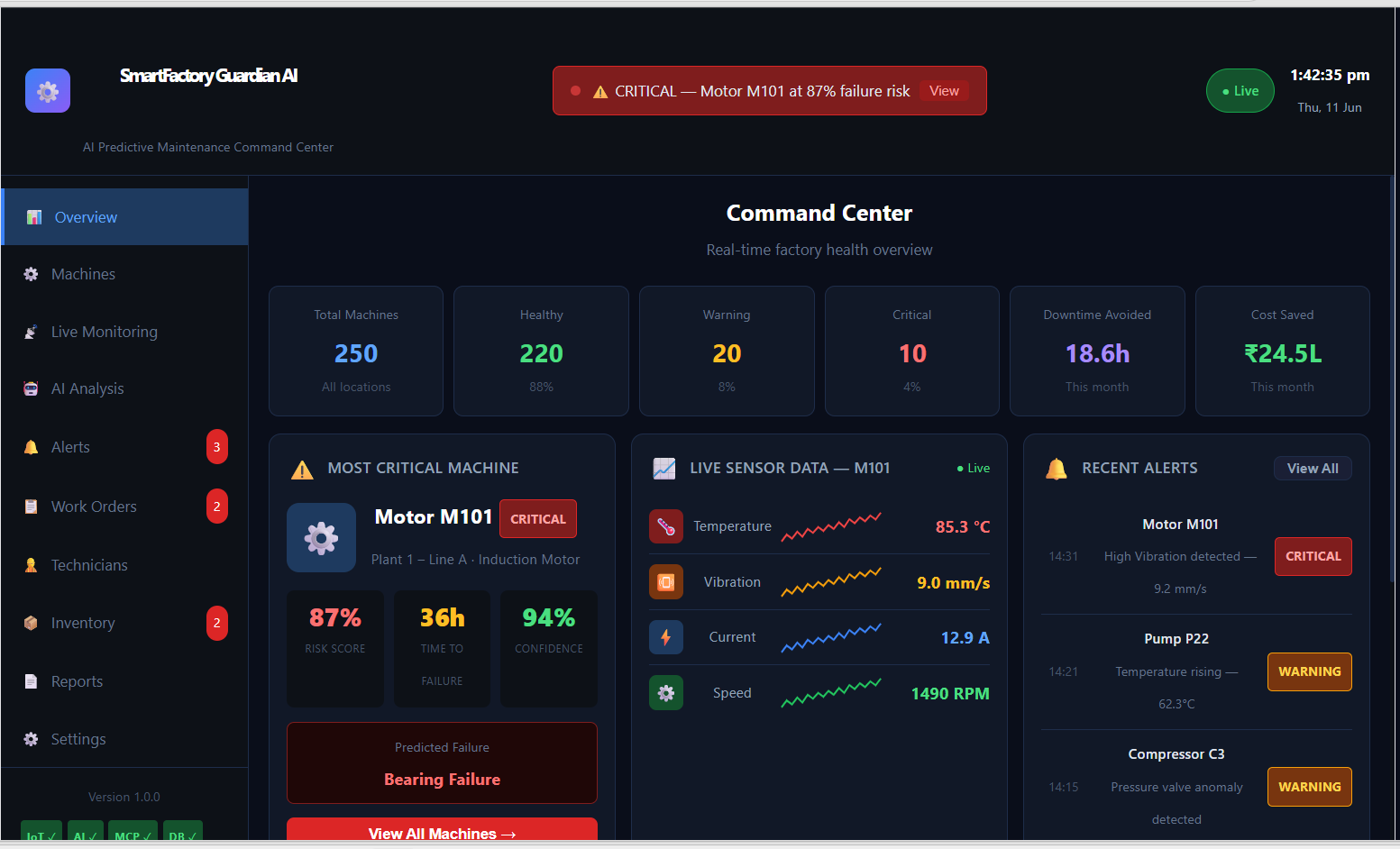Open Alerts with 3 notifications badge

[x=124, y=447]
